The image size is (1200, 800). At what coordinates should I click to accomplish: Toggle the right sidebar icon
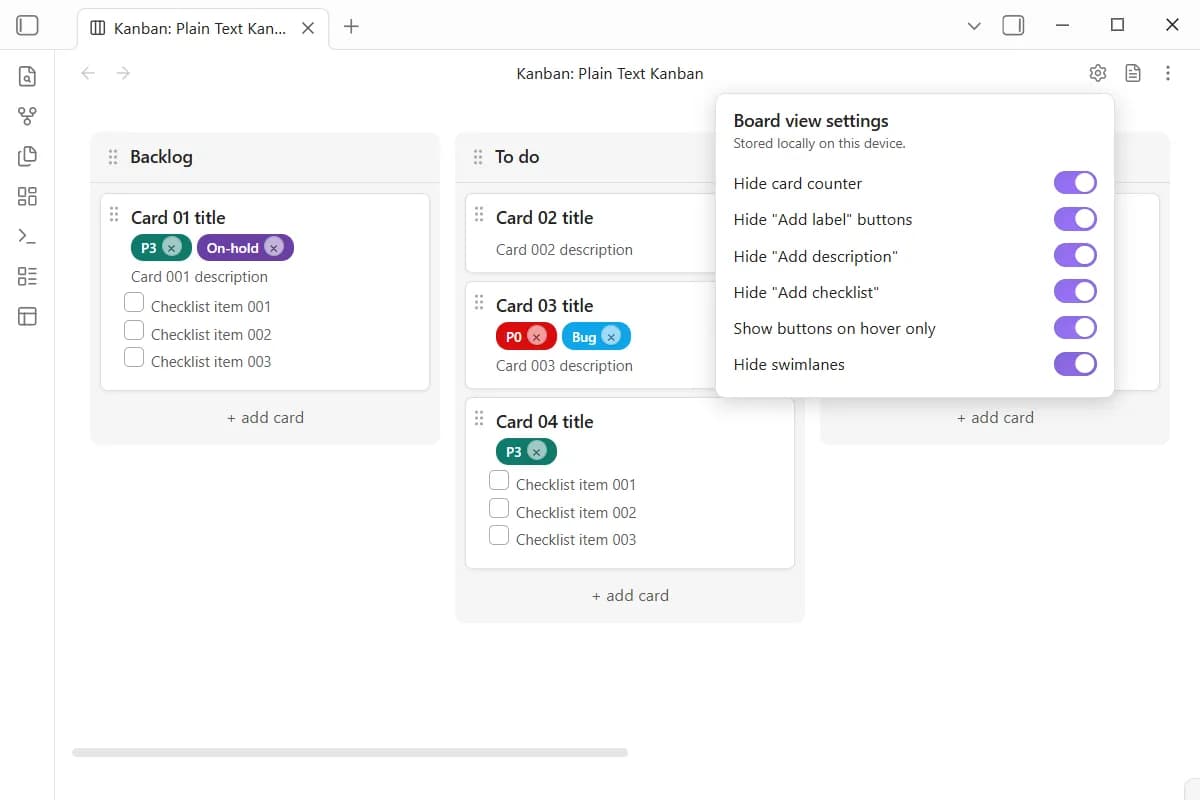pos(1013,26)
